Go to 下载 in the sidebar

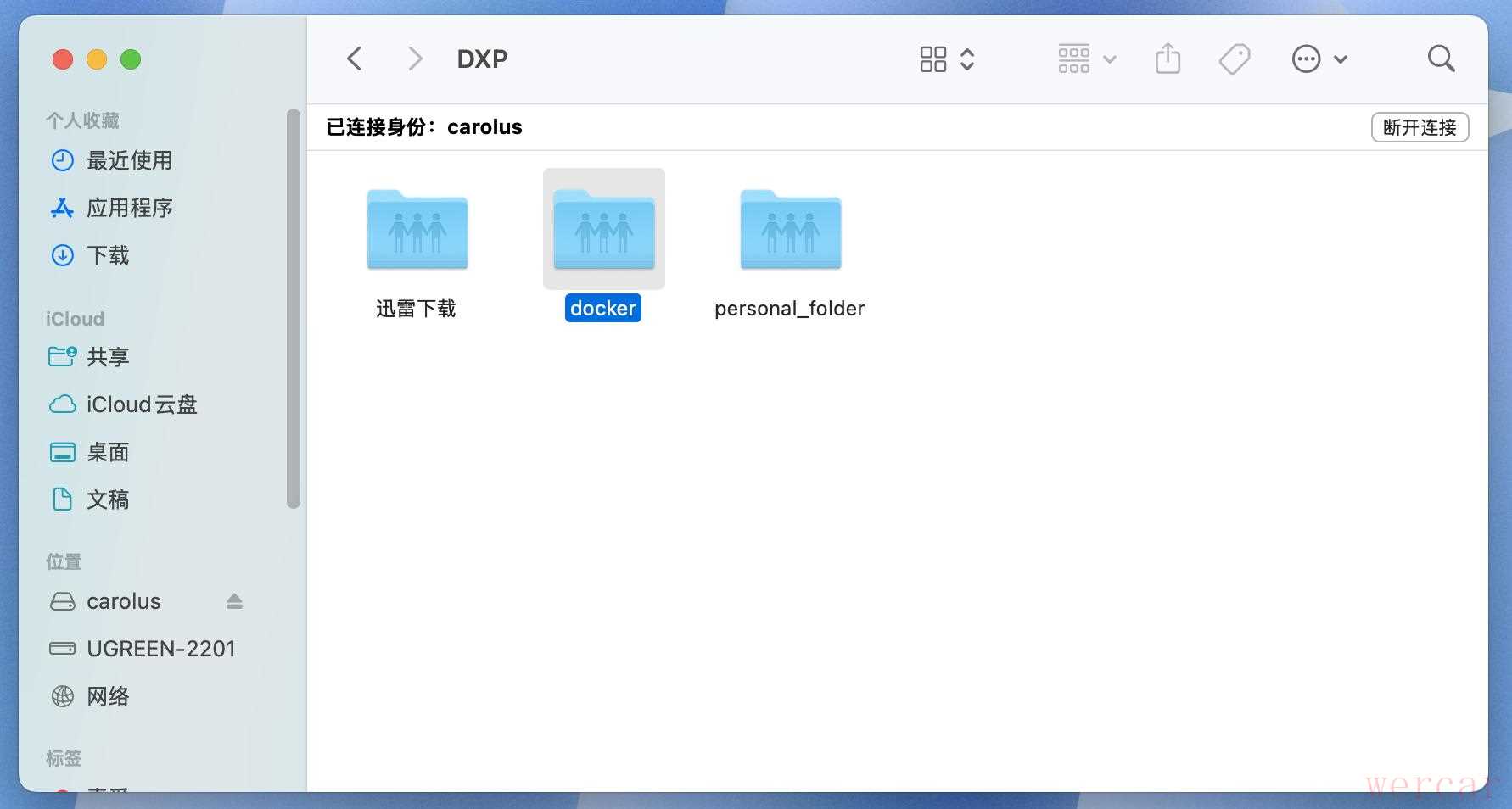[108, 255]
